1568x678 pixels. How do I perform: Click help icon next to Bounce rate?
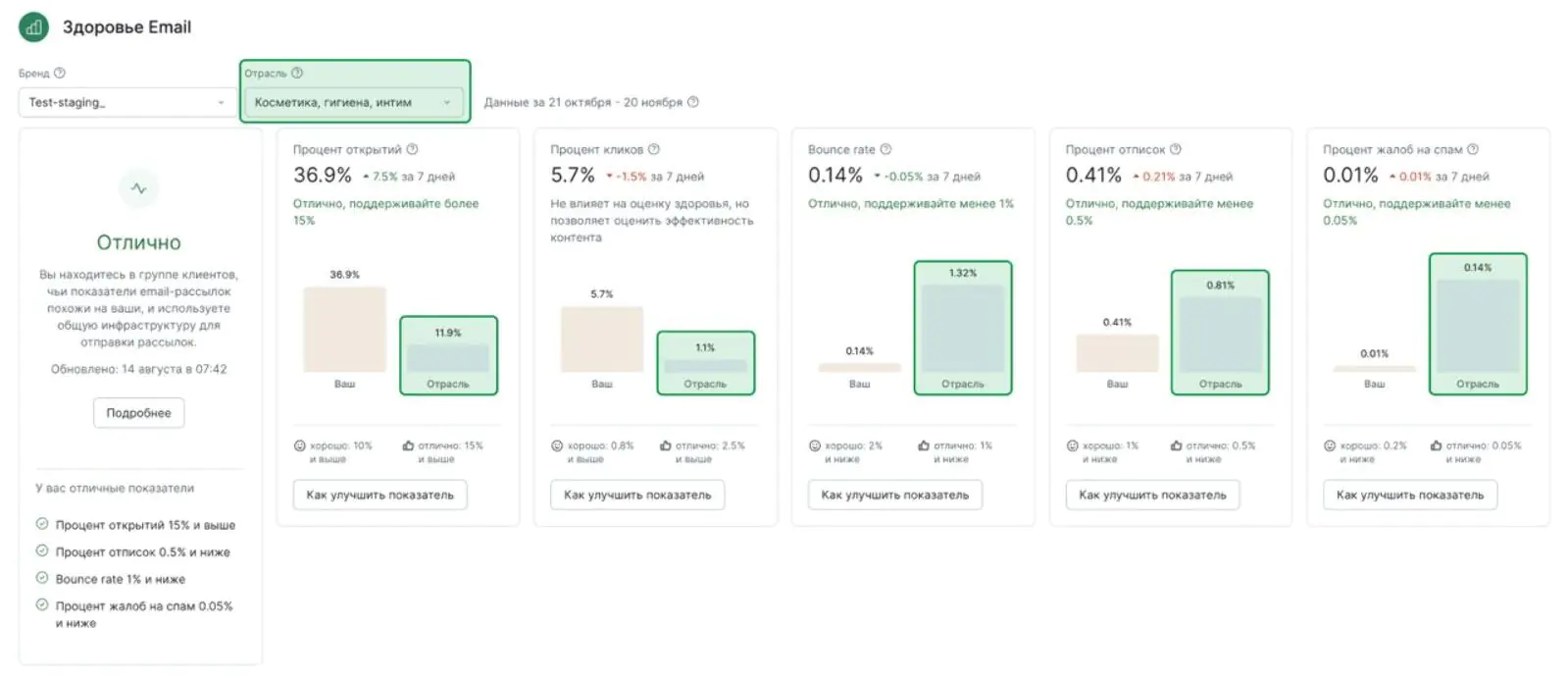pos(885,149)
